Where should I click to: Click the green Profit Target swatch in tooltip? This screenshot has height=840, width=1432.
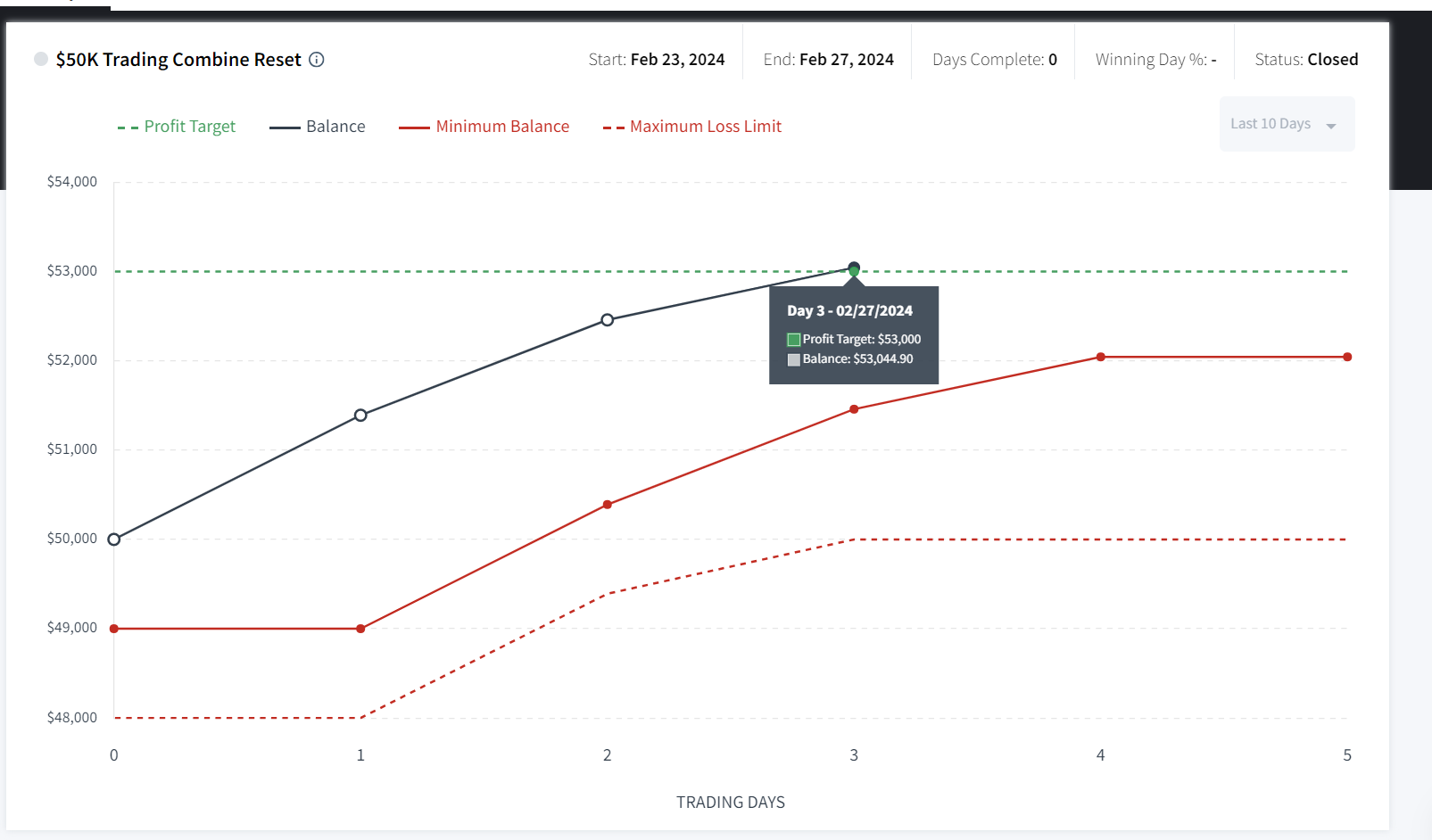tap(794, 340)
